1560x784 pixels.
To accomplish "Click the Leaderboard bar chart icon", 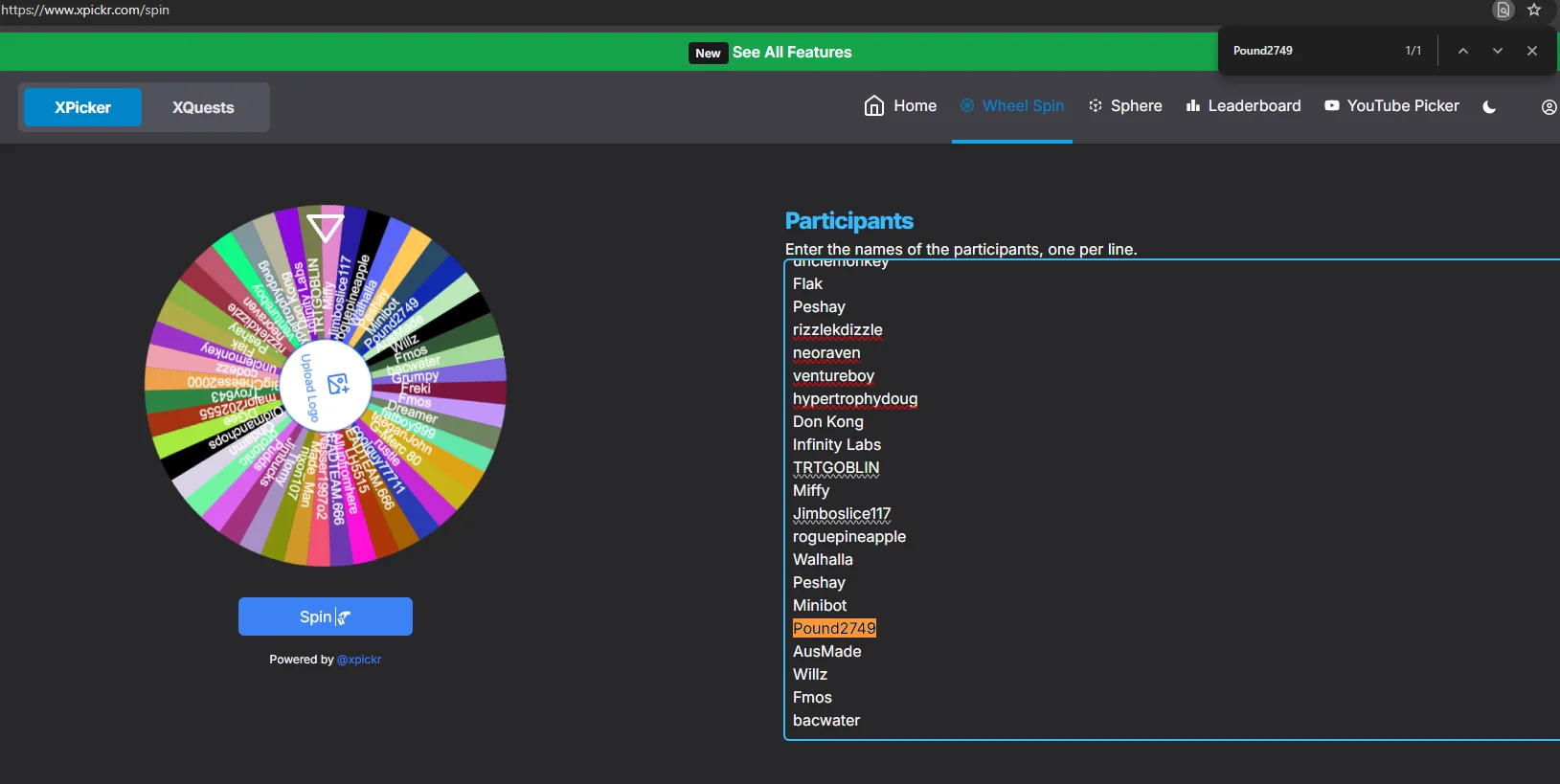I will 1193,105.
